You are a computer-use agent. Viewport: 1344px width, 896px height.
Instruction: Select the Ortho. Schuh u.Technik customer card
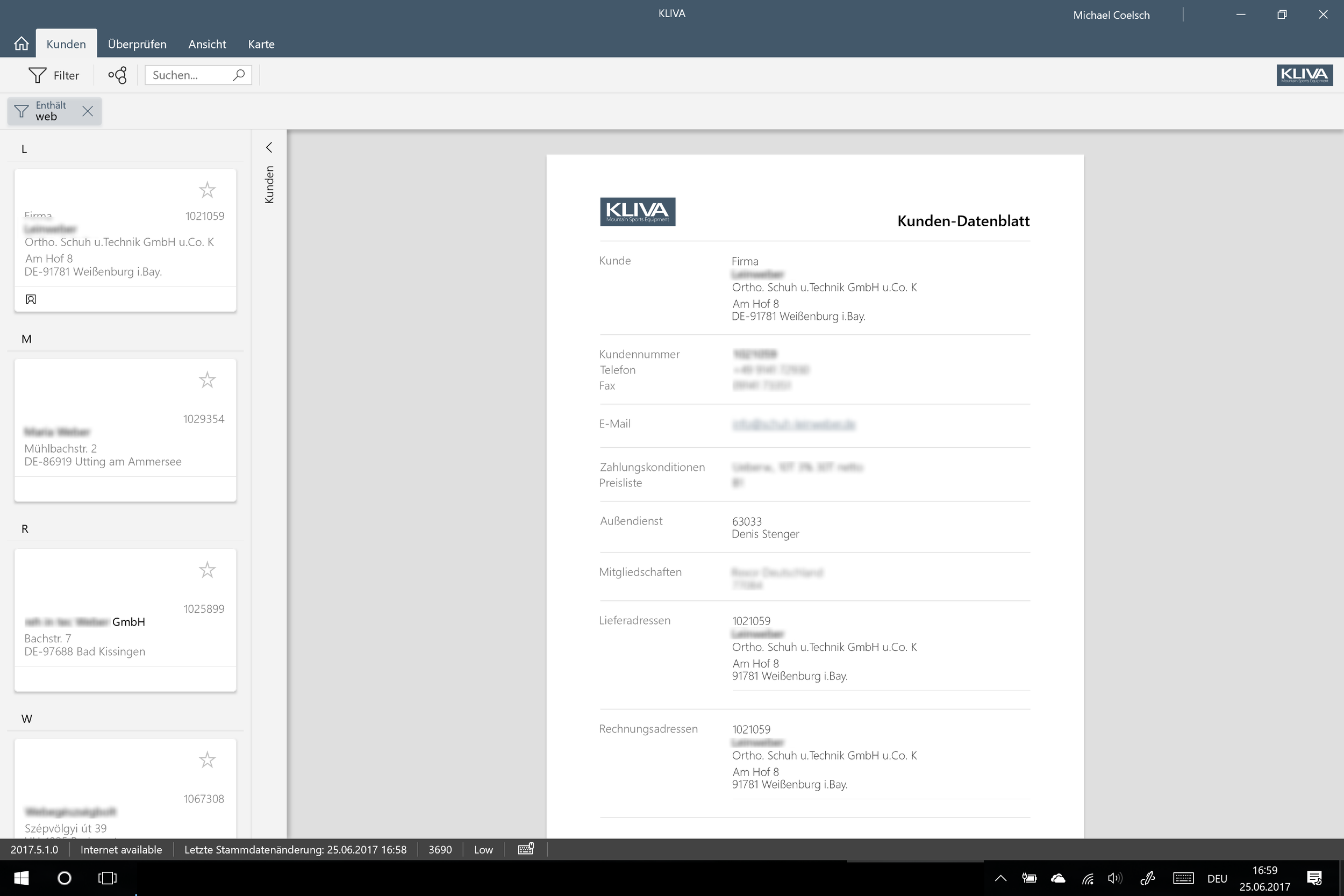pos(125,240)
